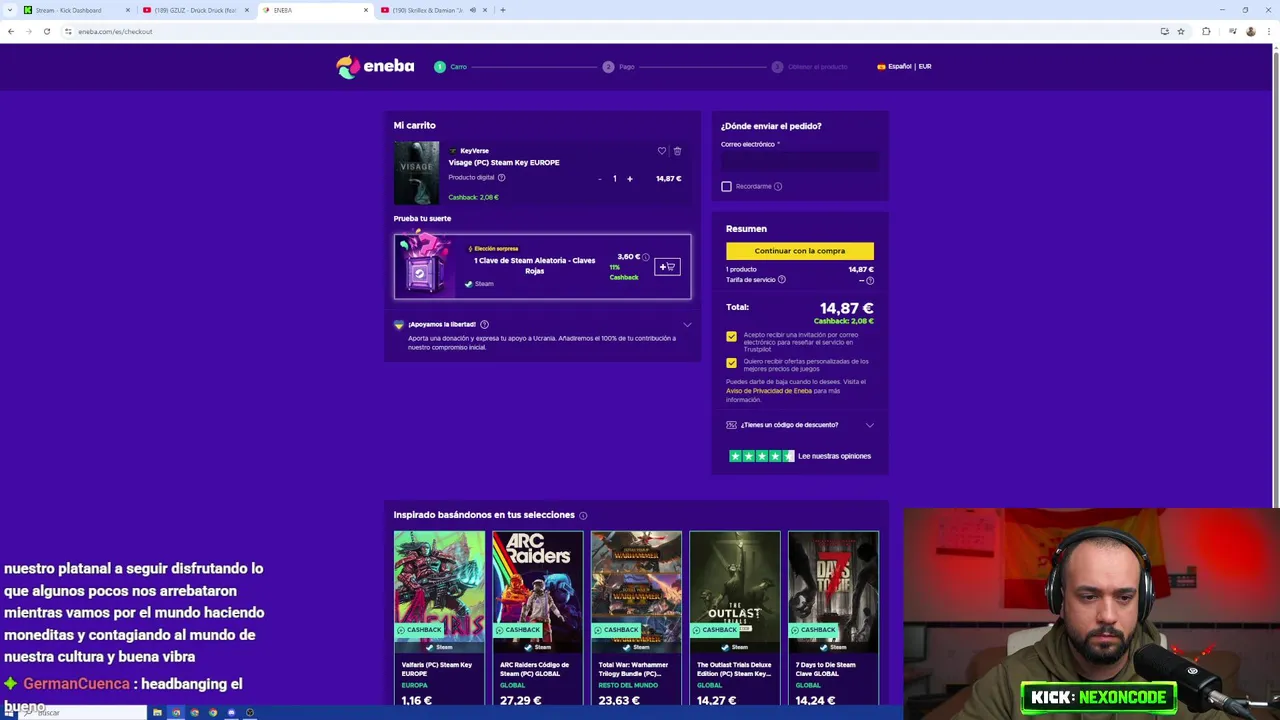1280x720 pixels.
Task: Open Chrome profile avatar
Action: (1250, 31)
